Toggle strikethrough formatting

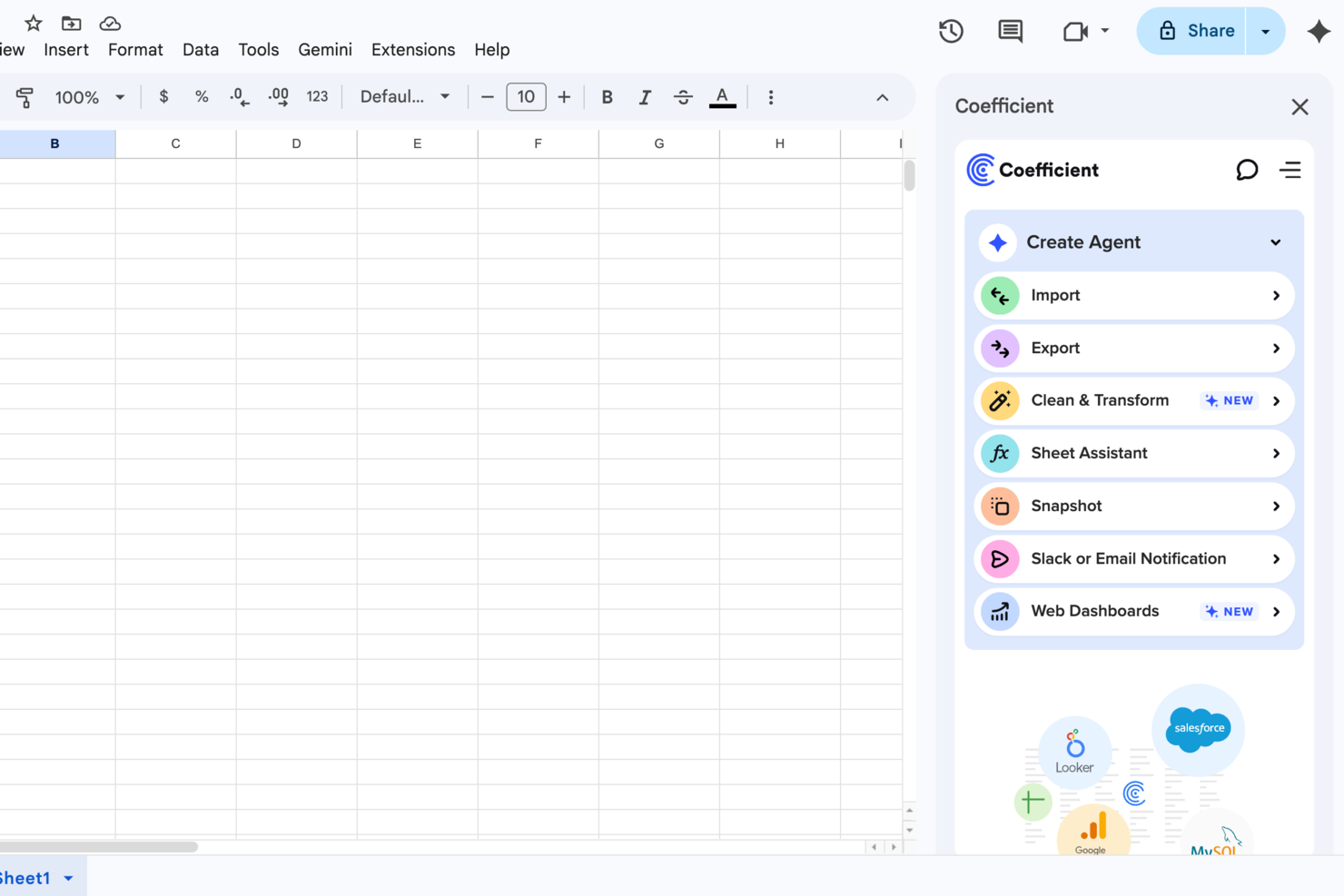tap(683, 97)
